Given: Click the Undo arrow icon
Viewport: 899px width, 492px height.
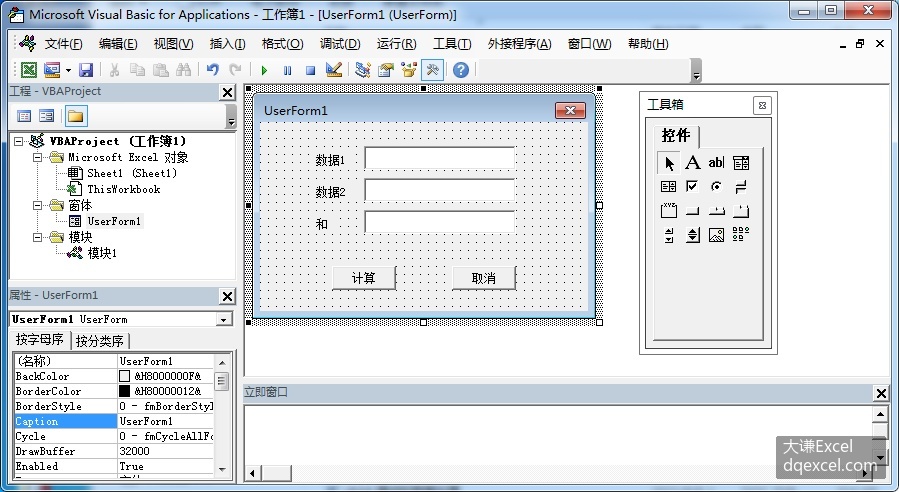Looking at the screenshot, I should click(x=213, y=70).
